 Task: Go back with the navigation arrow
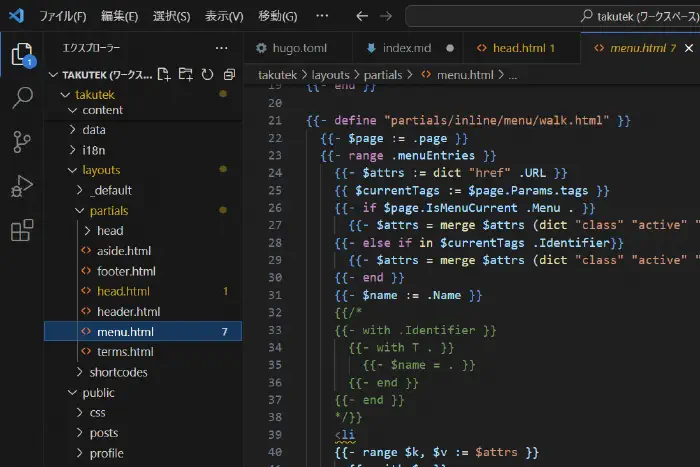(x=361, y=16)
